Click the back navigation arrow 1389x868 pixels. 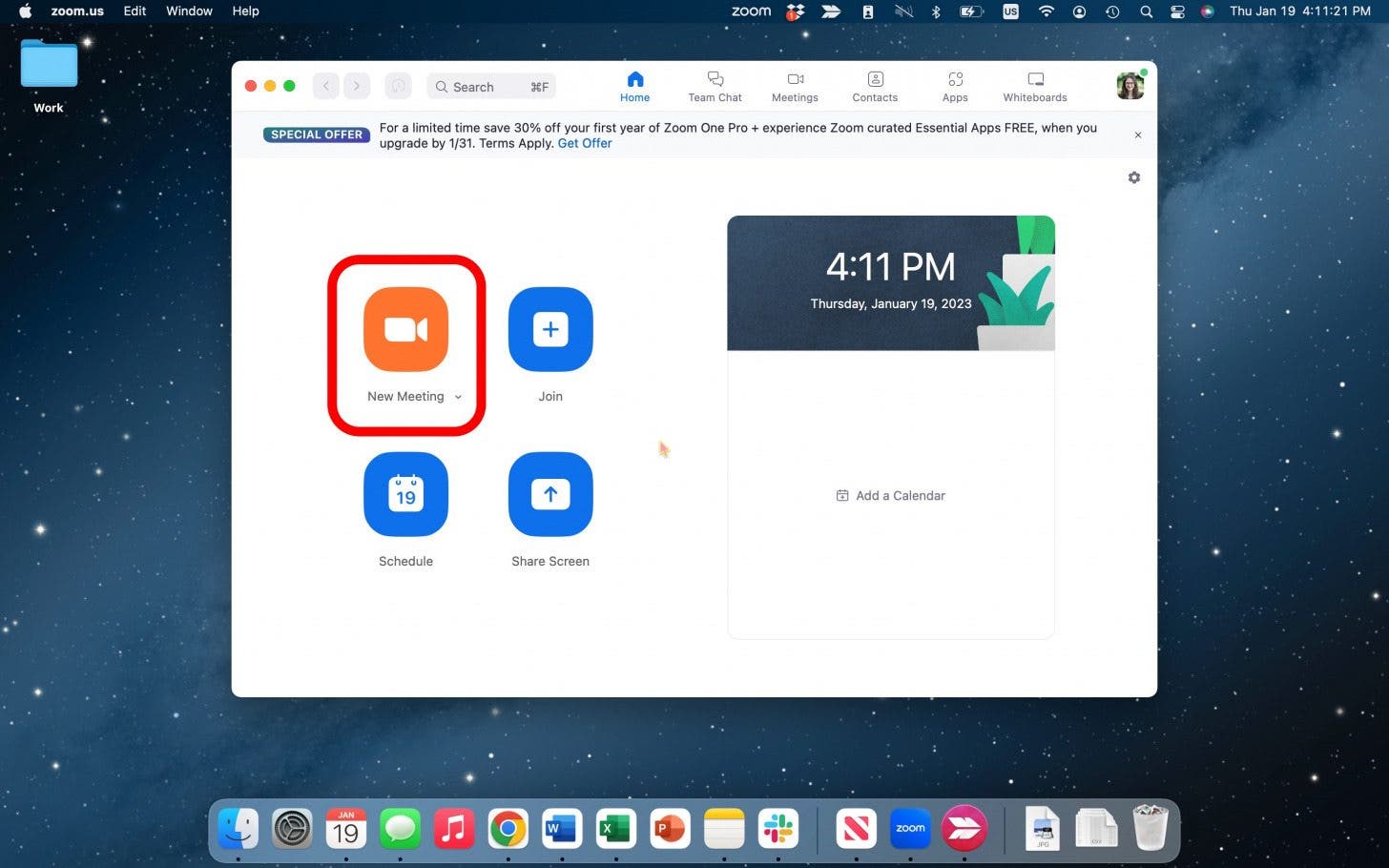(x=325, y=86)
